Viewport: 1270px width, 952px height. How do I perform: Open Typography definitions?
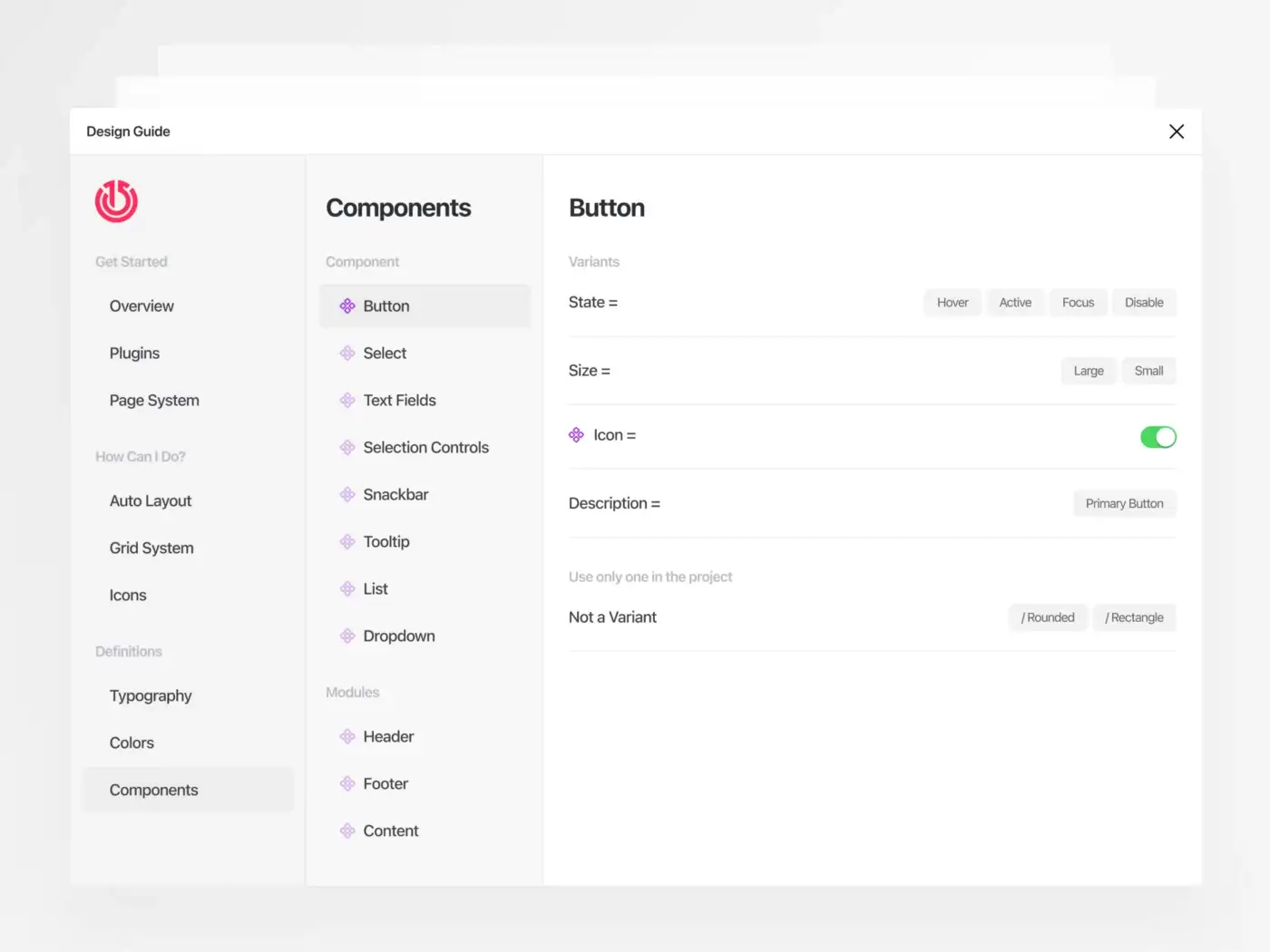click(x=151, y=696)
